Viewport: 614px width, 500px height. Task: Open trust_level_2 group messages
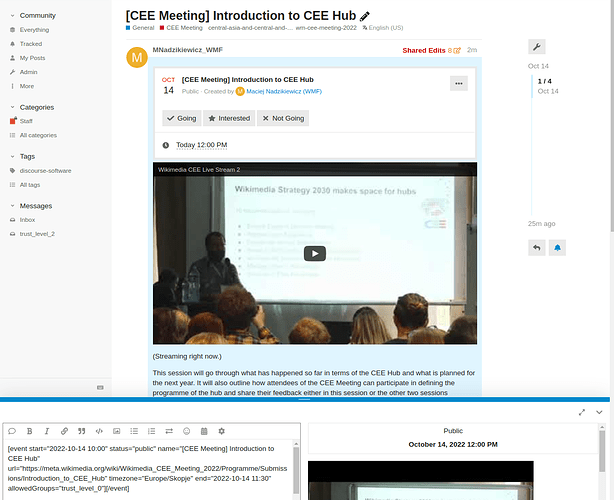pyautogui.click(x=37, y=234)
